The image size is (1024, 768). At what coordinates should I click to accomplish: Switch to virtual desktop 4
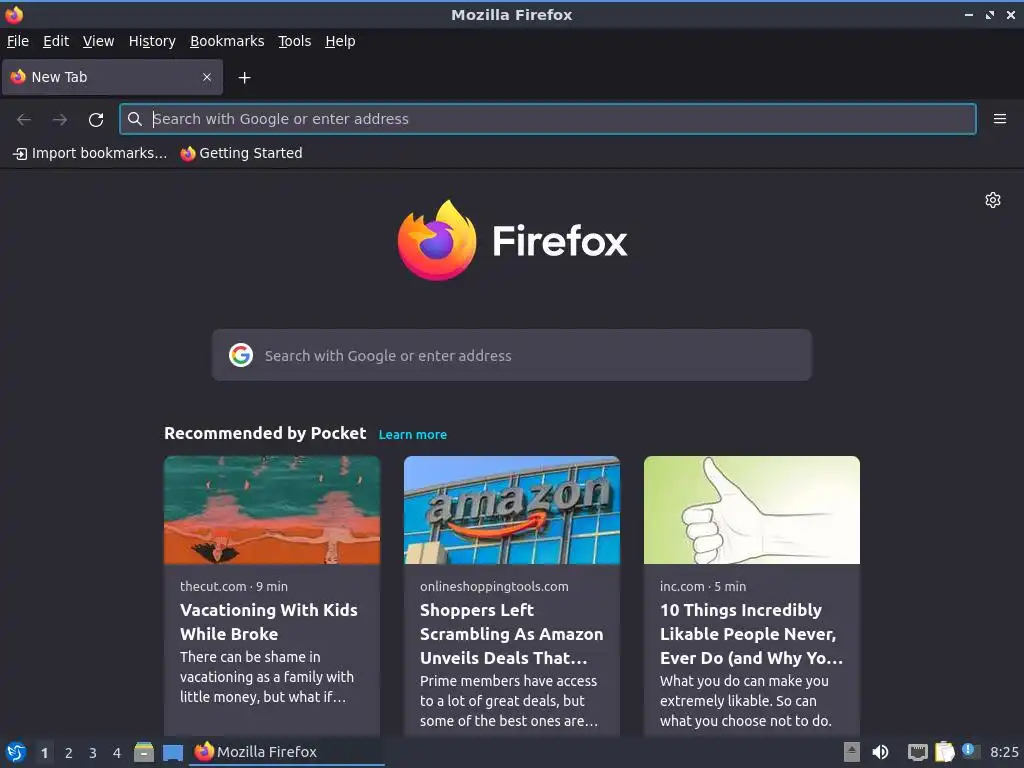(x=117, y=753)
